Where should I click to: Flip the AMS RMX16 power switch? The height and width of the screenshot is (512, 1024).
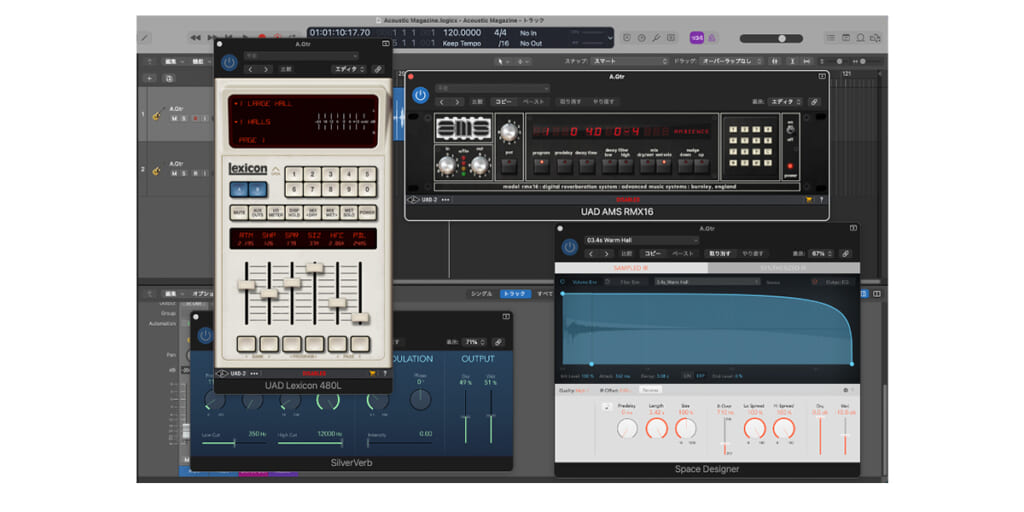point(790,129)
